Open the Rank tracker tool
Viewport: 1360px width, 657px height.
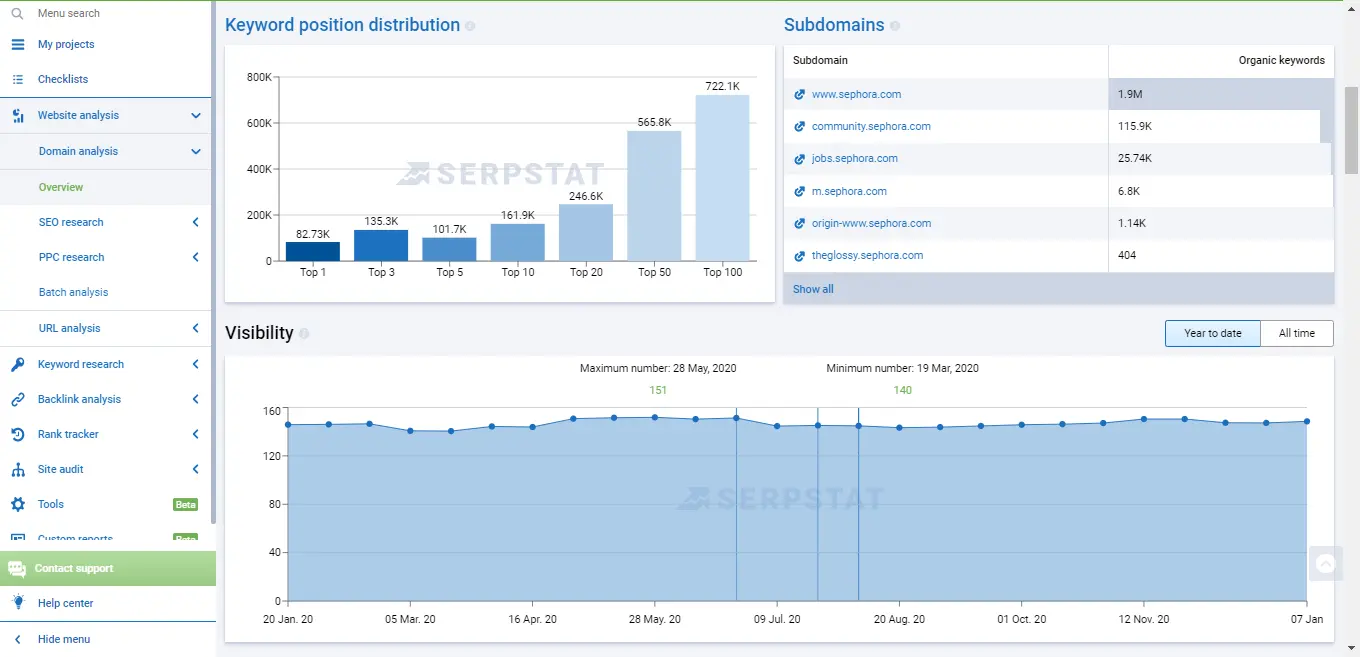click(67, 434)
